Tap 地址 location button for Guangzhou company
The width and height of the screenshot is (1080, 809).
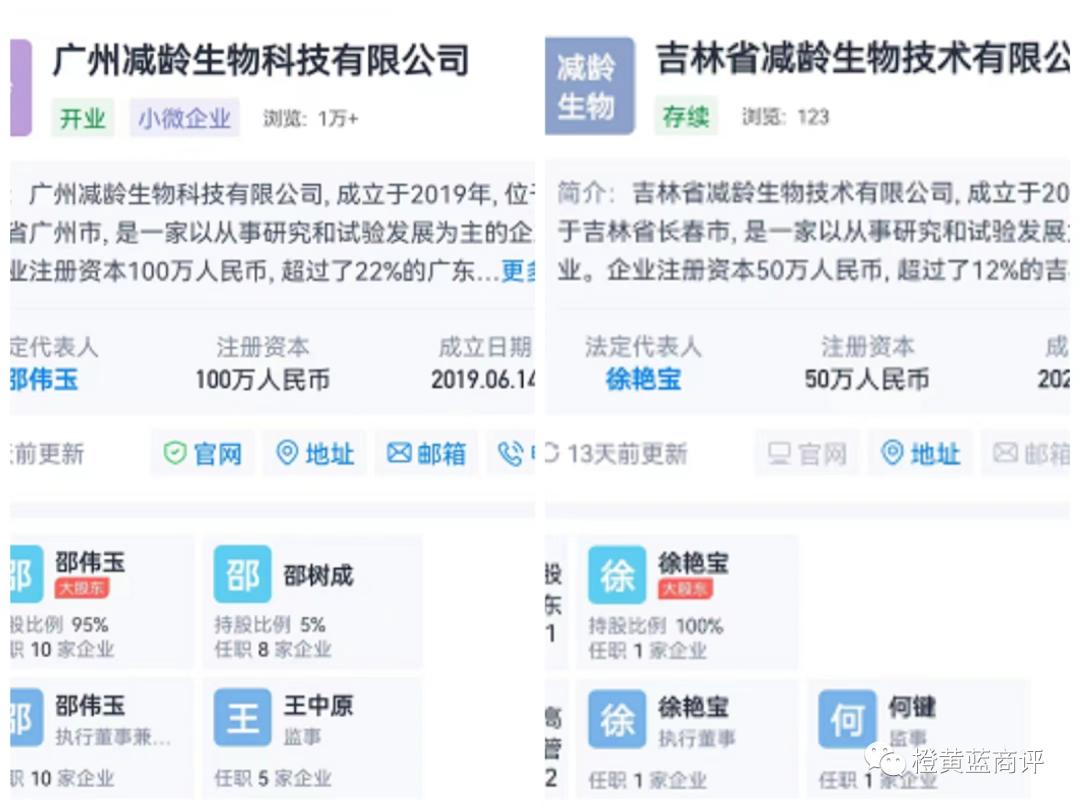coord(315,454)
